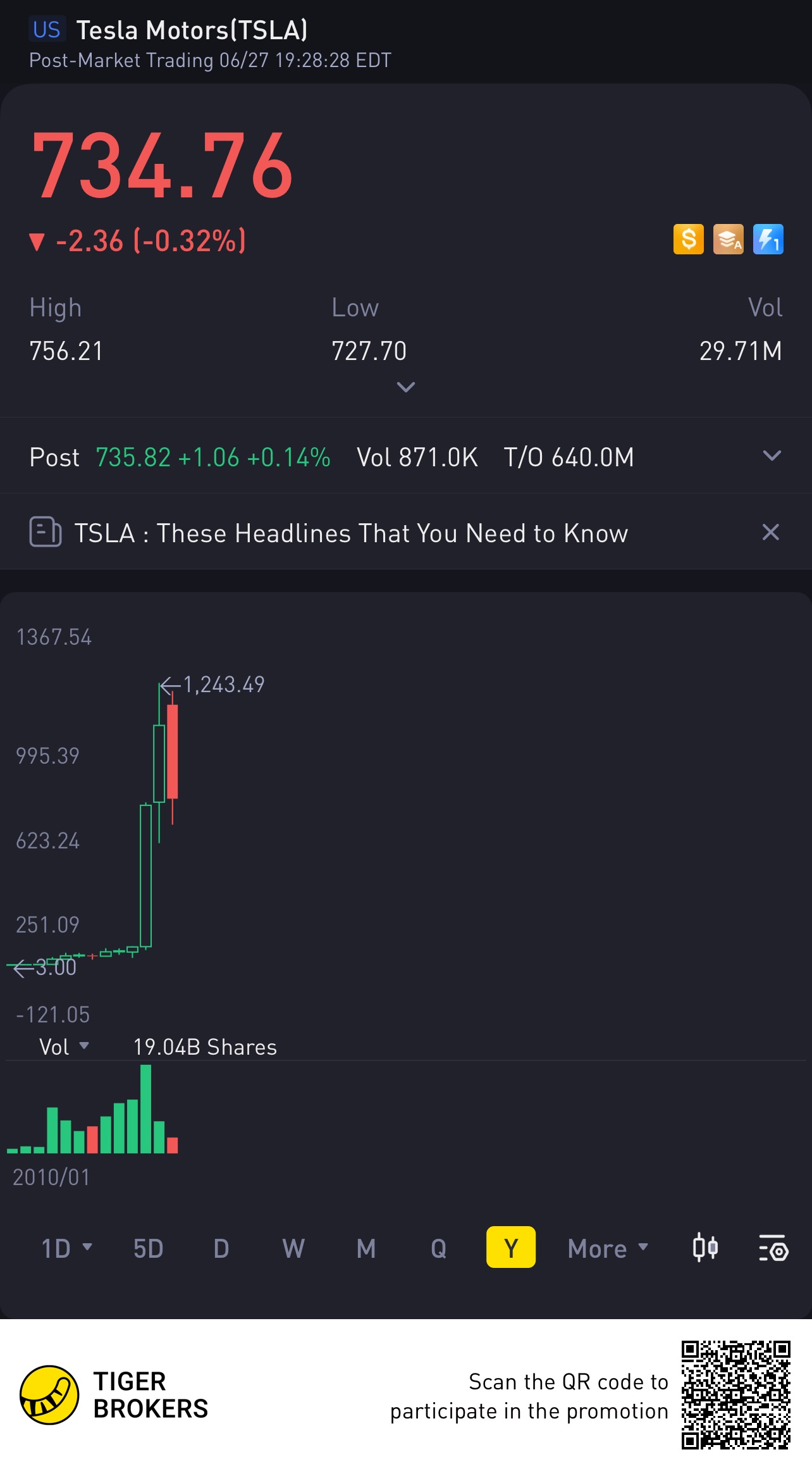
Task: Tap the news headline document icon
Action: (45, 532)
